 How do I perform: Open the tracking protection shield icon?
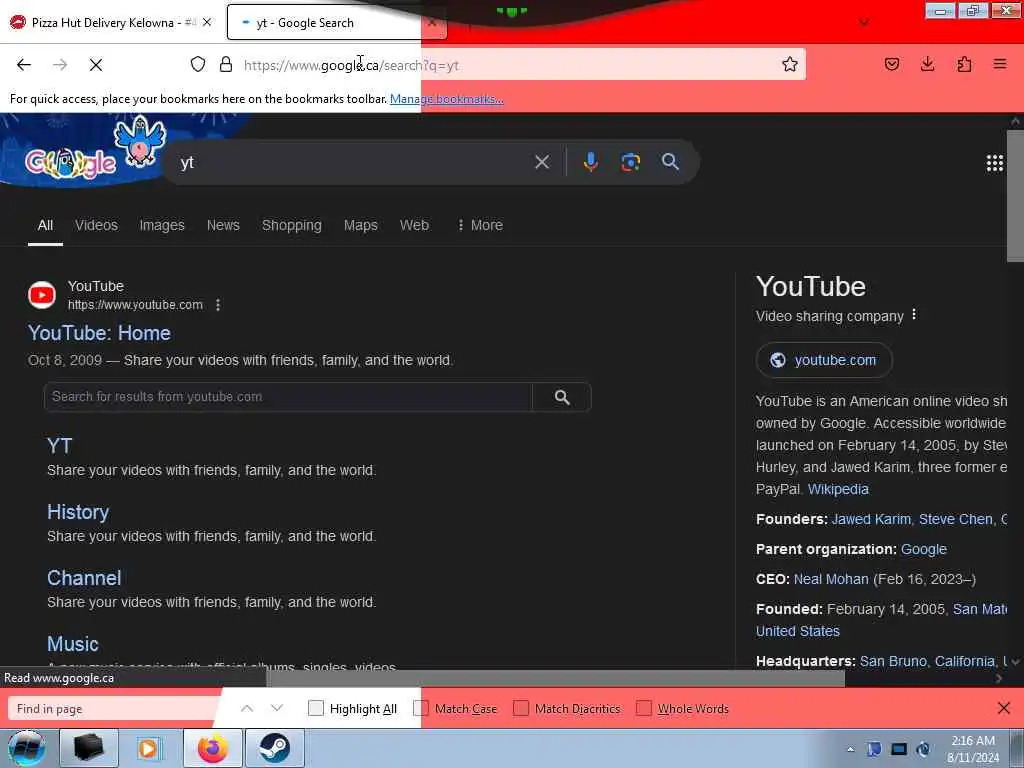coord(198,64)
